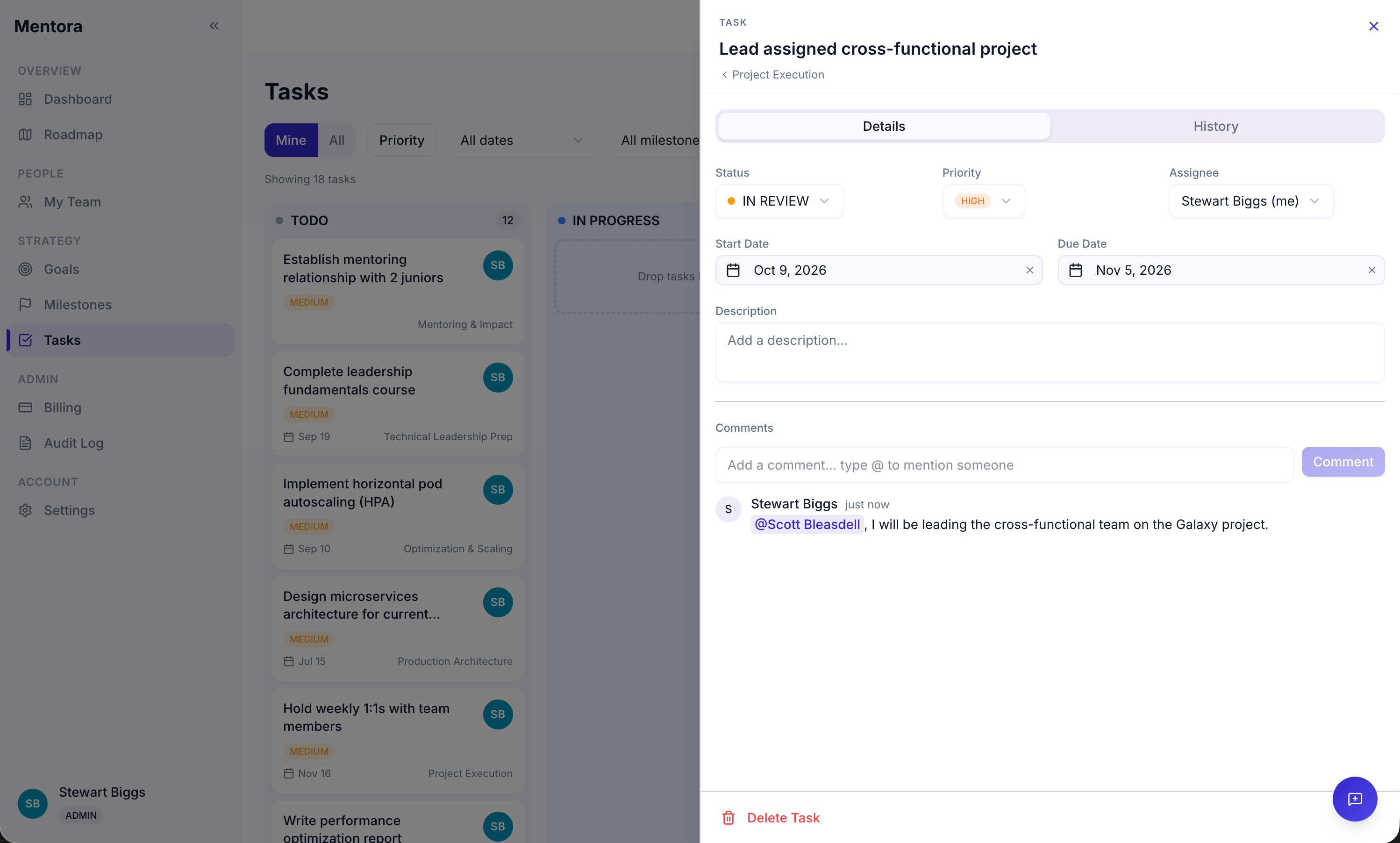Close the task detail panel
This screenshot has height=843, width=1400.
[x=1373, y=26]
